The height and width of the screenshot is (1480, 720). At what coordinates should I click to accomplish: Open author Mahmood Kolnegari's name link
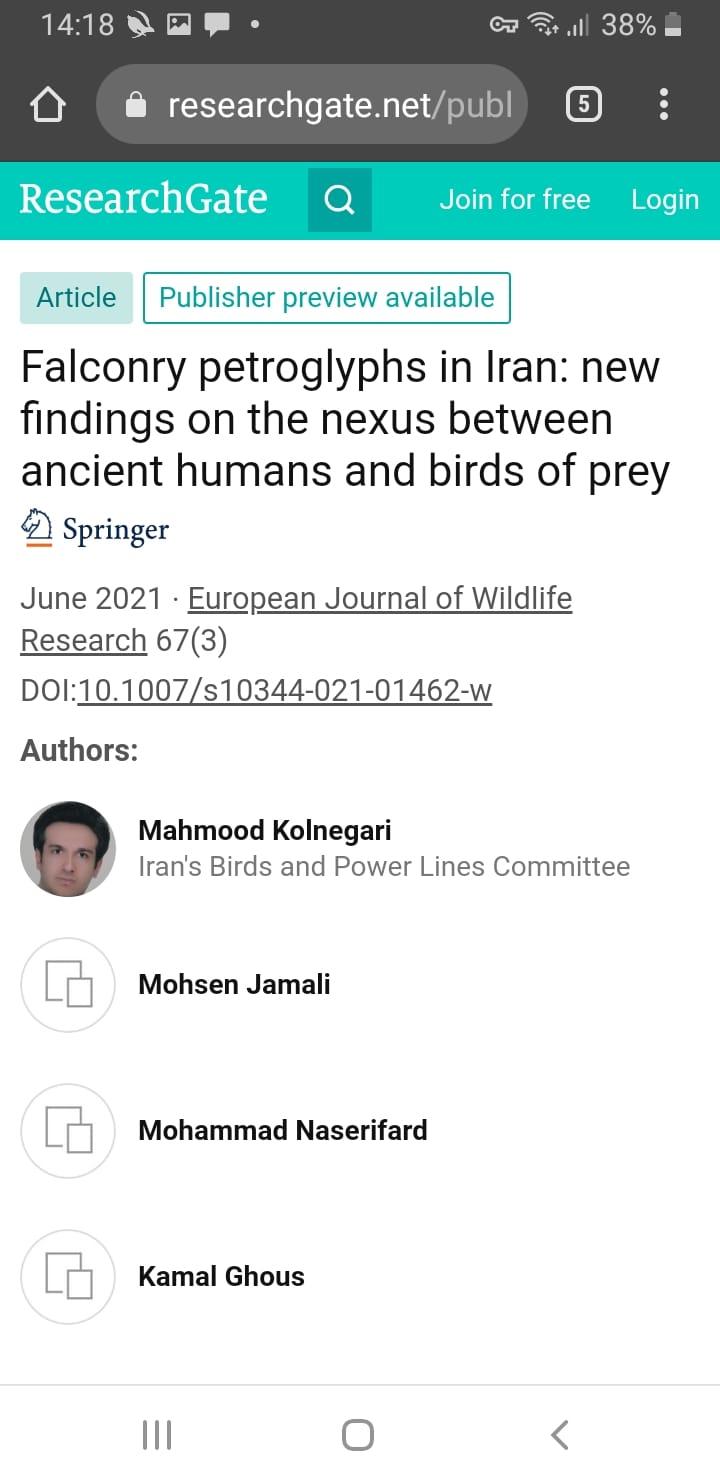[265, 830]
